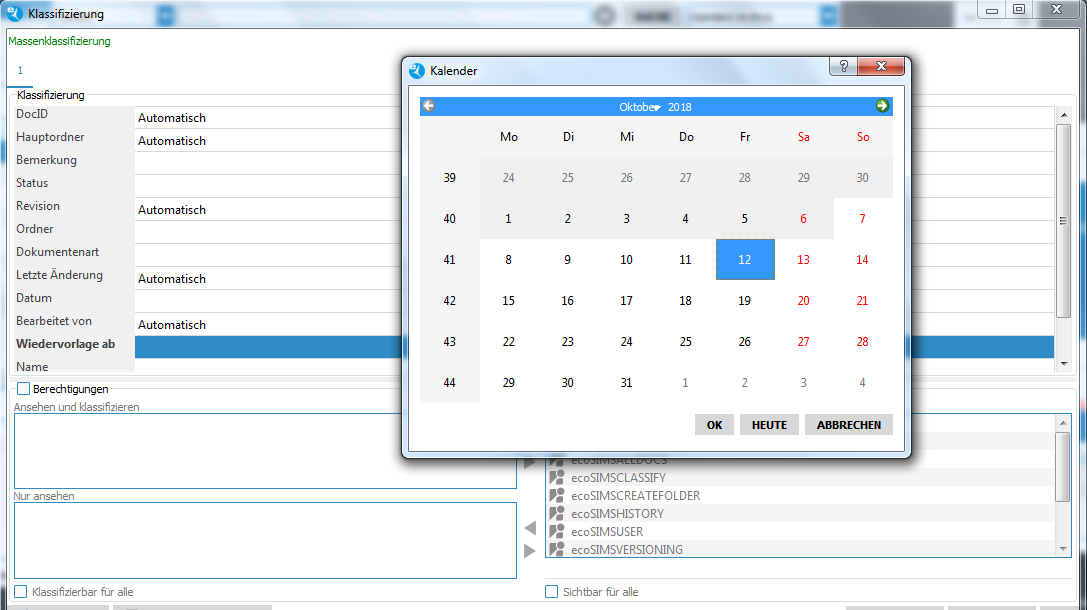The width and height of the screenshot is (1087, 610).
Task: Click the 2018 year selector
Action: 680,107
